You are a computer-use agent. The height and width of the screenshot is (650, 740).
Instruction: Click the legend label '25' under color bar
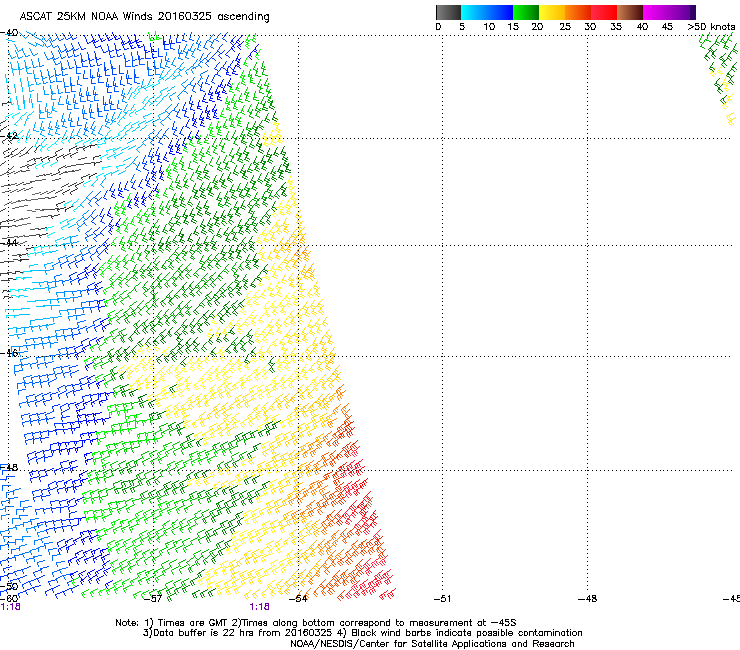click(565, 27)
